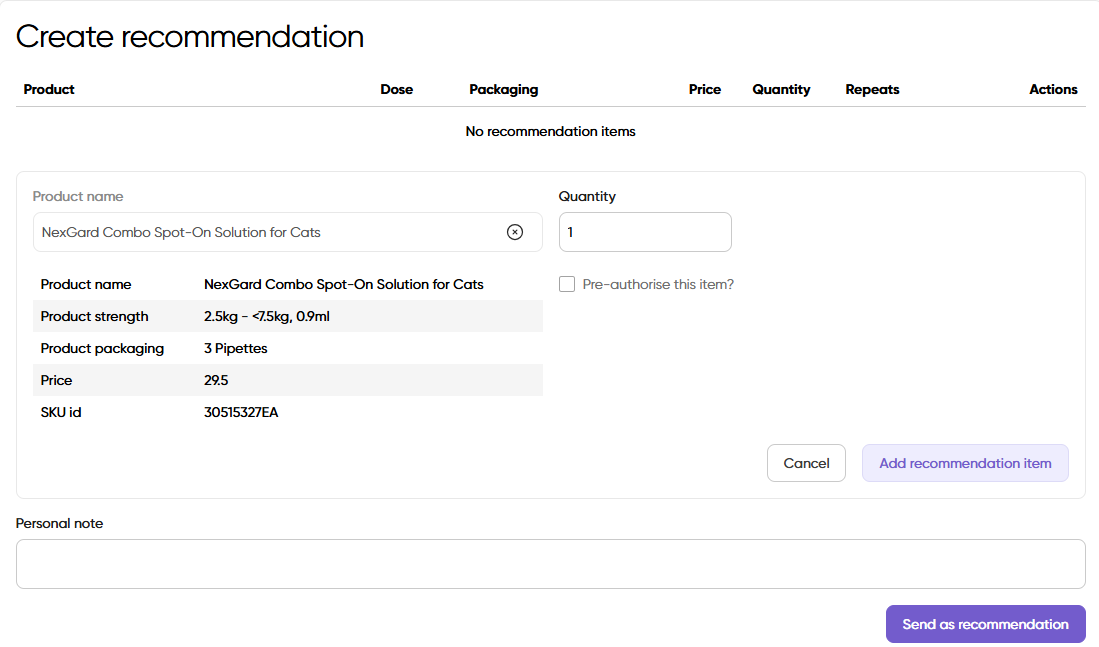This screenshot has width=1099, height=647.
Task: Focus the Quantity input box
Action: pyautogui.click(x=645, y=232)
